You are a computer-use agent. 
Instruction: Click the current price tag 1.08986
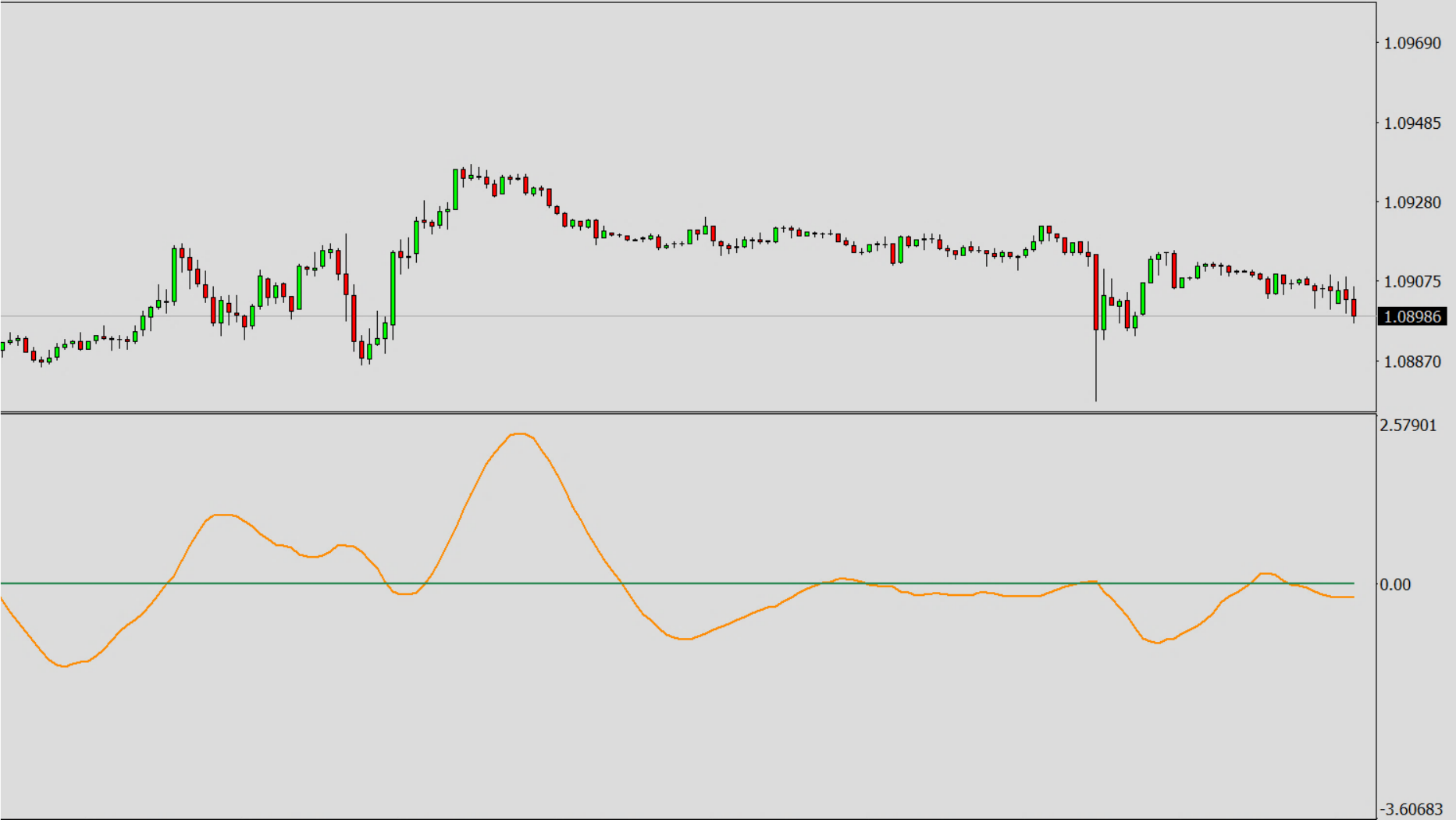(1412, 316)
